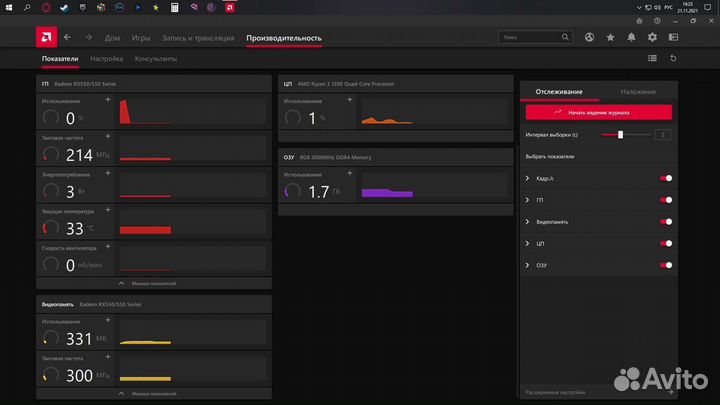Click plus icon for RAM usage 1.7 GB
Image resolution: width=720 pixels, height=405 pixels.
[350, 173]
